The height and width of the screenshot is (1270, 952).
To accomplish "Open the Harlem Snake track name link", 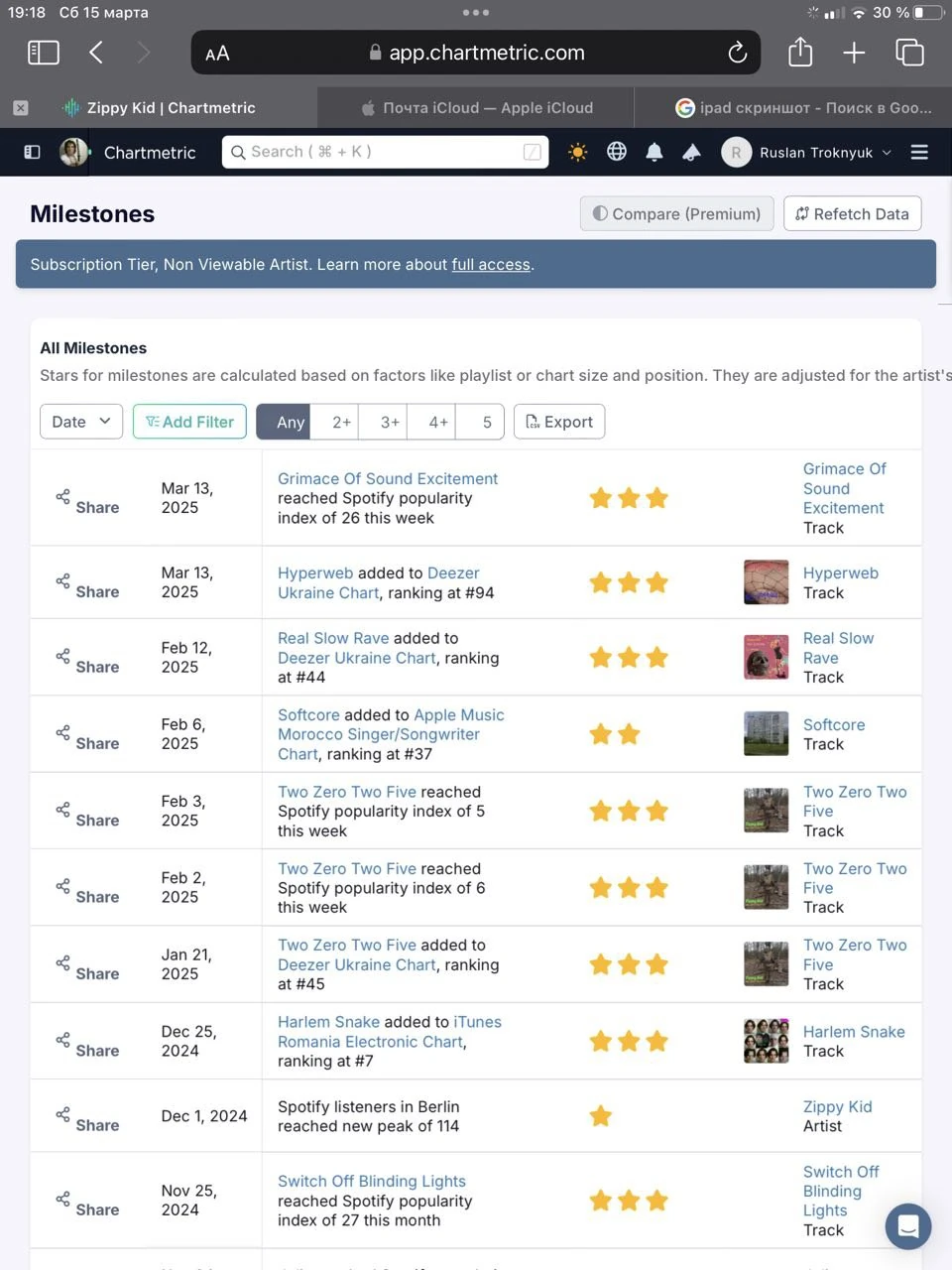I will 854,1032.
